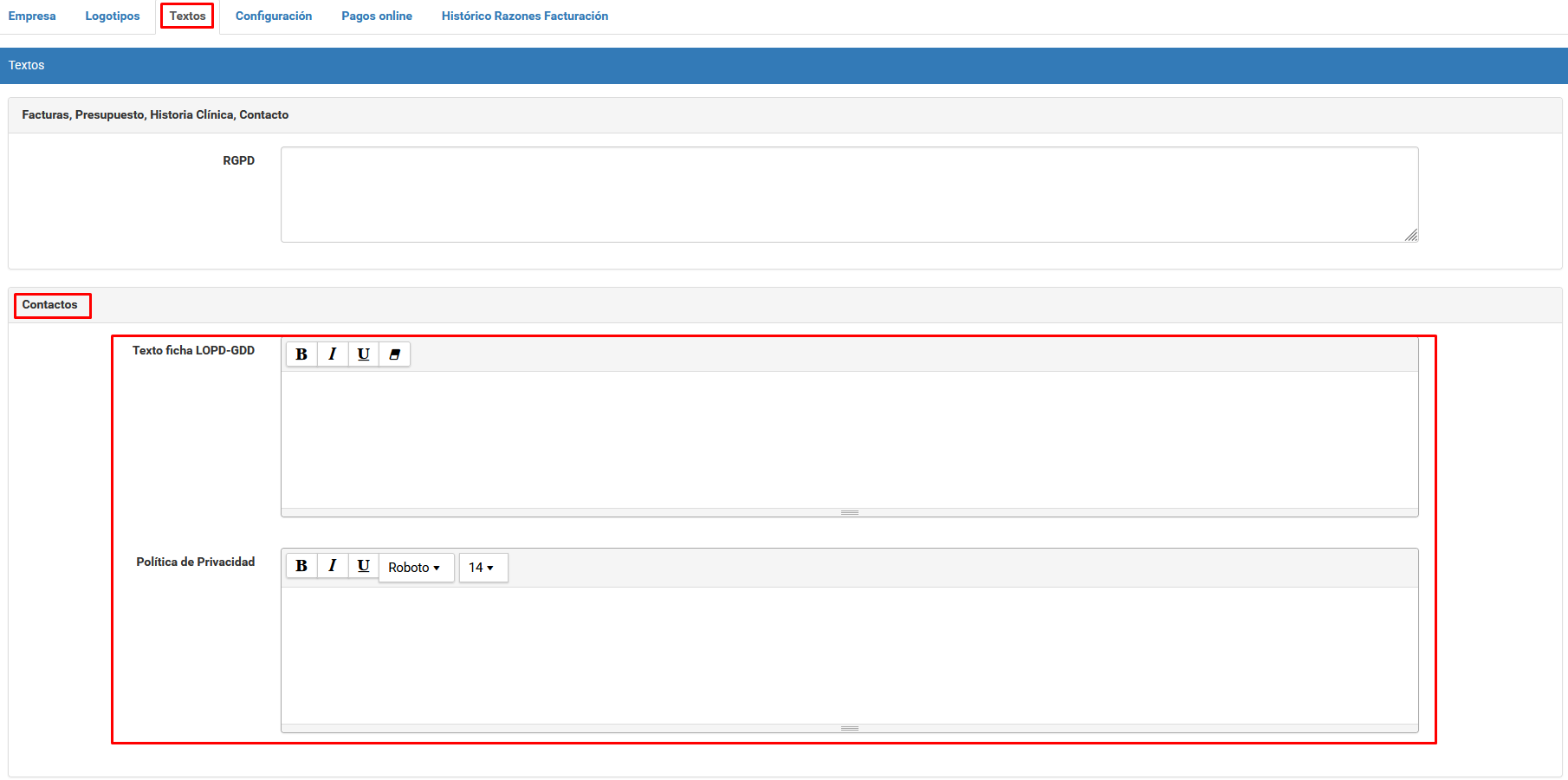Click in Texto ficha LOPD-GDD editing area
1568x780 pixels.
pyautogui.click(x=850, y=439)
